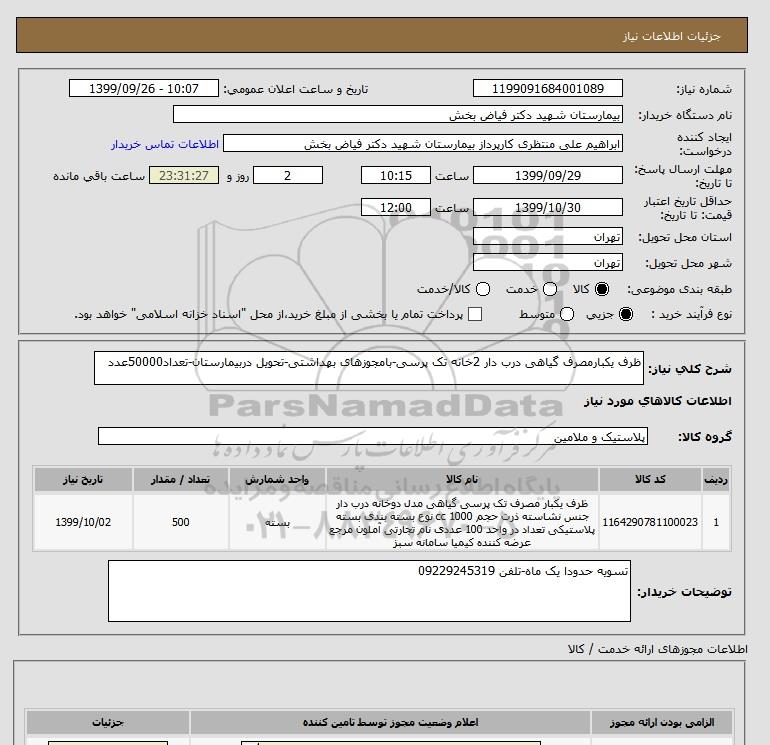
Task: Click the واحد شمارش column header
Action: (x=277, y=479)
